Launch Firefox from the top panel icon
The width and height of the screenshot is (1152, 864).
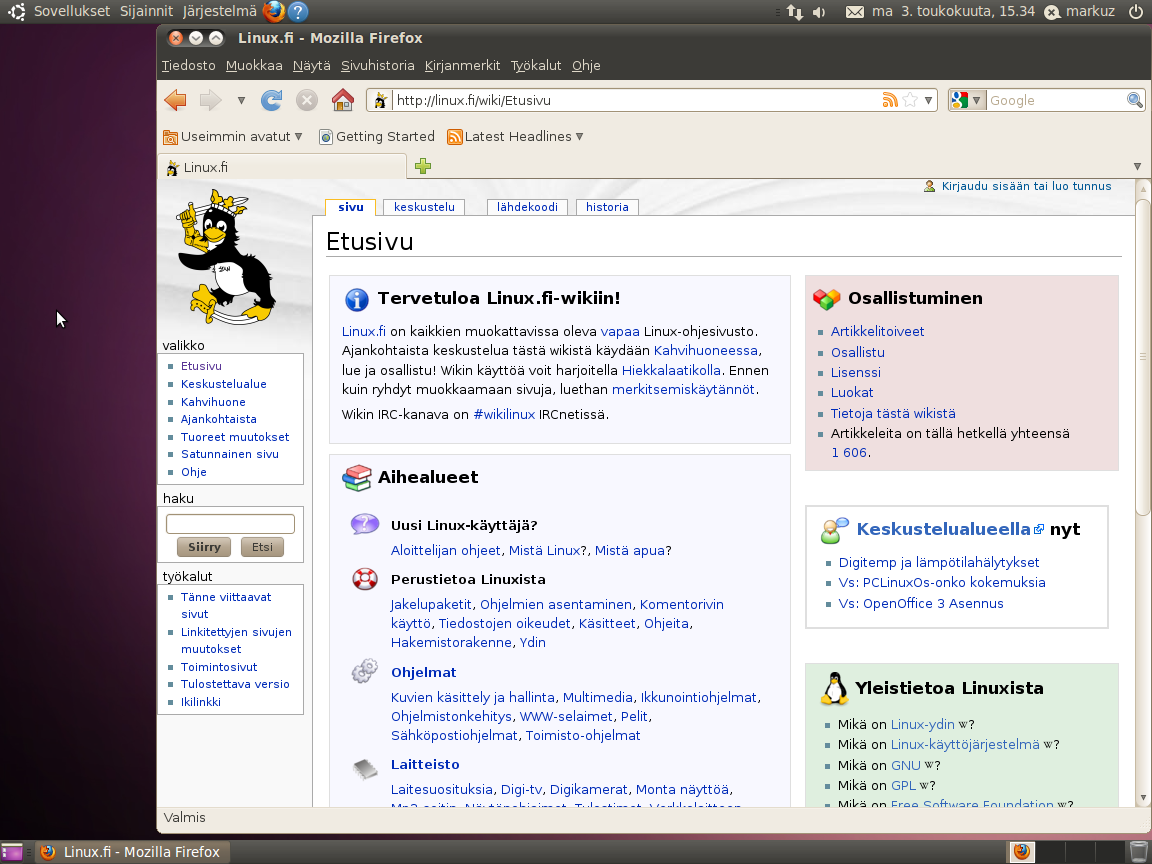273,12
